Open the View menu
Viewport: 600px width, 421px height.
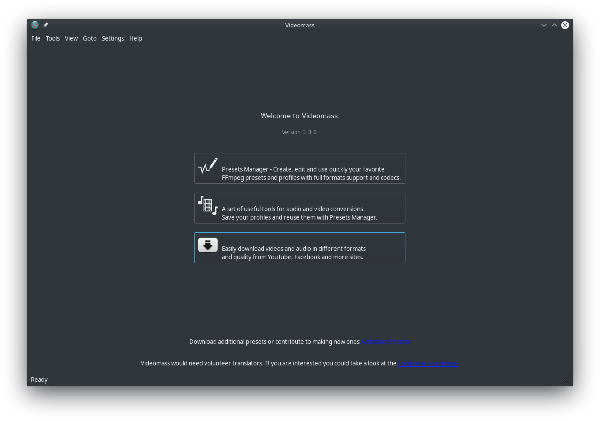click(71, 38)
